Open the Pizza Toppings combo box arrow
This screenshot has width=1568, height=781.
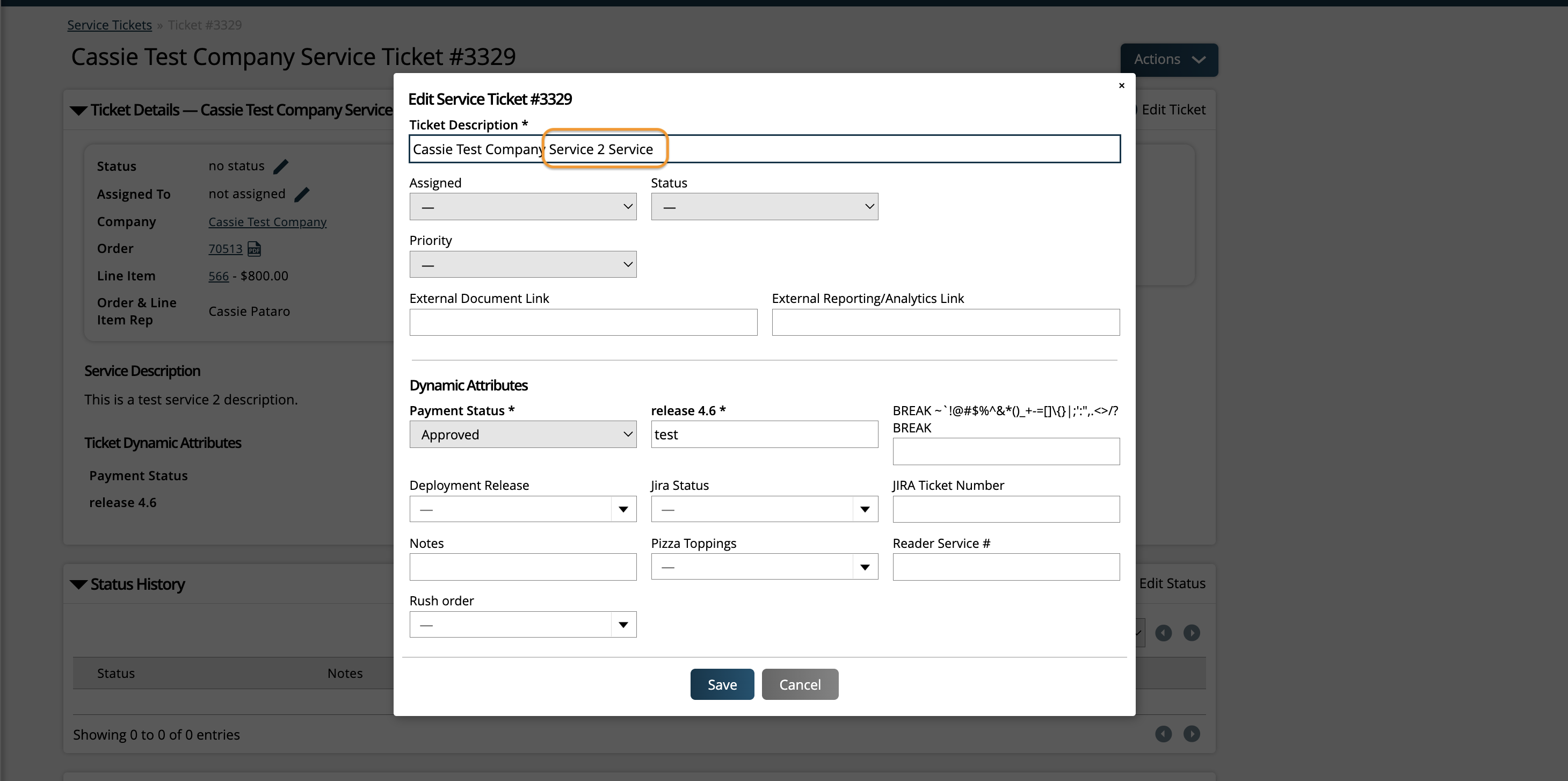865,567
